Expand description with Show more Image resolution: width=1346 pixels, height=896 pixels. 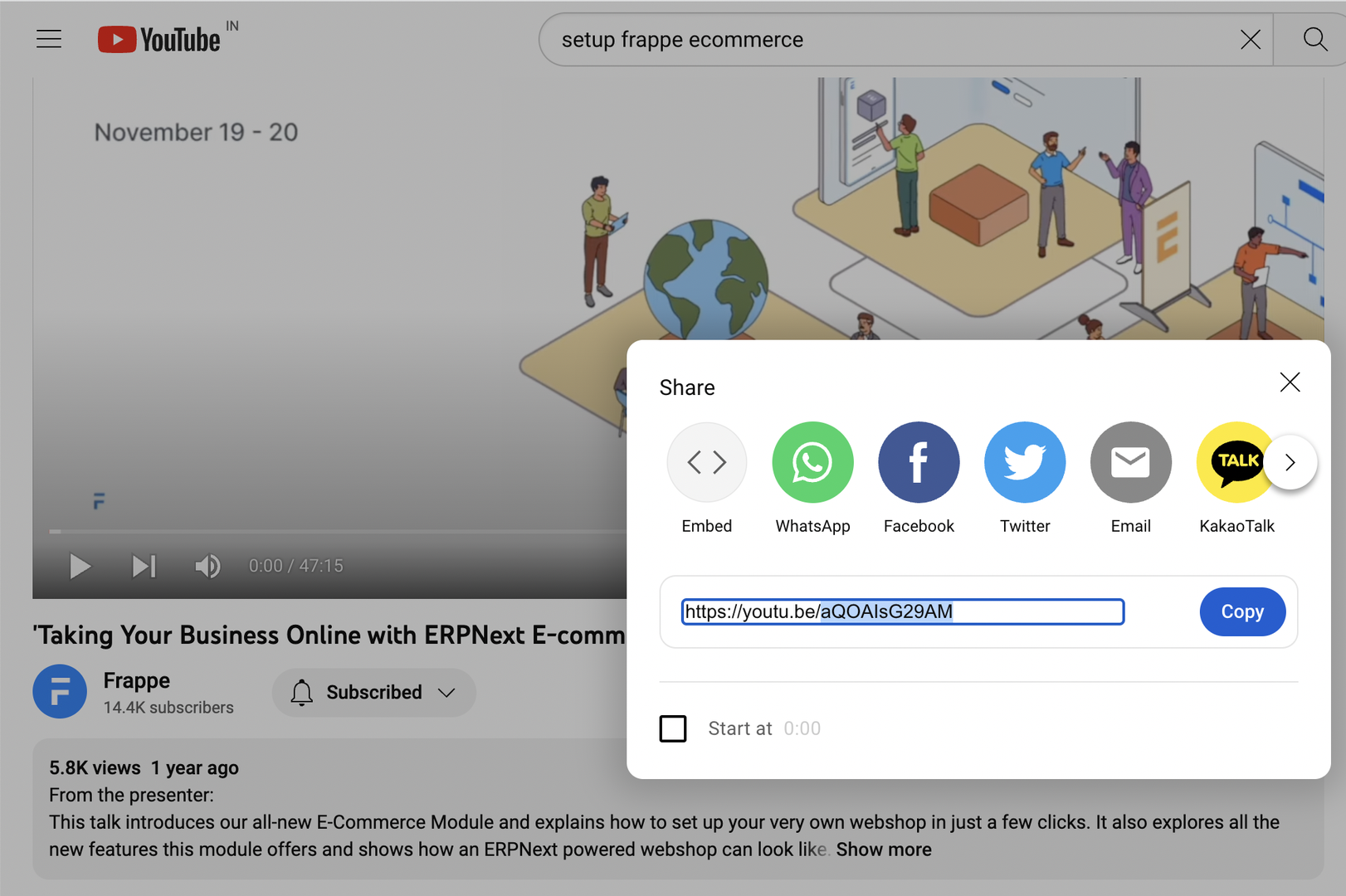point(884,850)
